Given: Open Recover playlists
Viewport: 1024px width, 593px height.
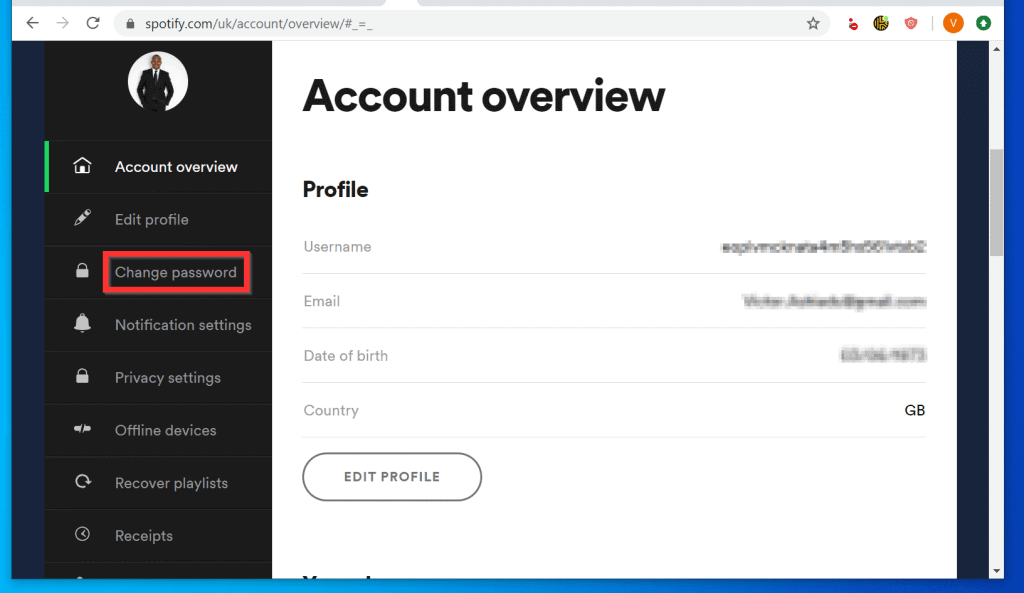Looking at the screenshot, I should [158, 483].
